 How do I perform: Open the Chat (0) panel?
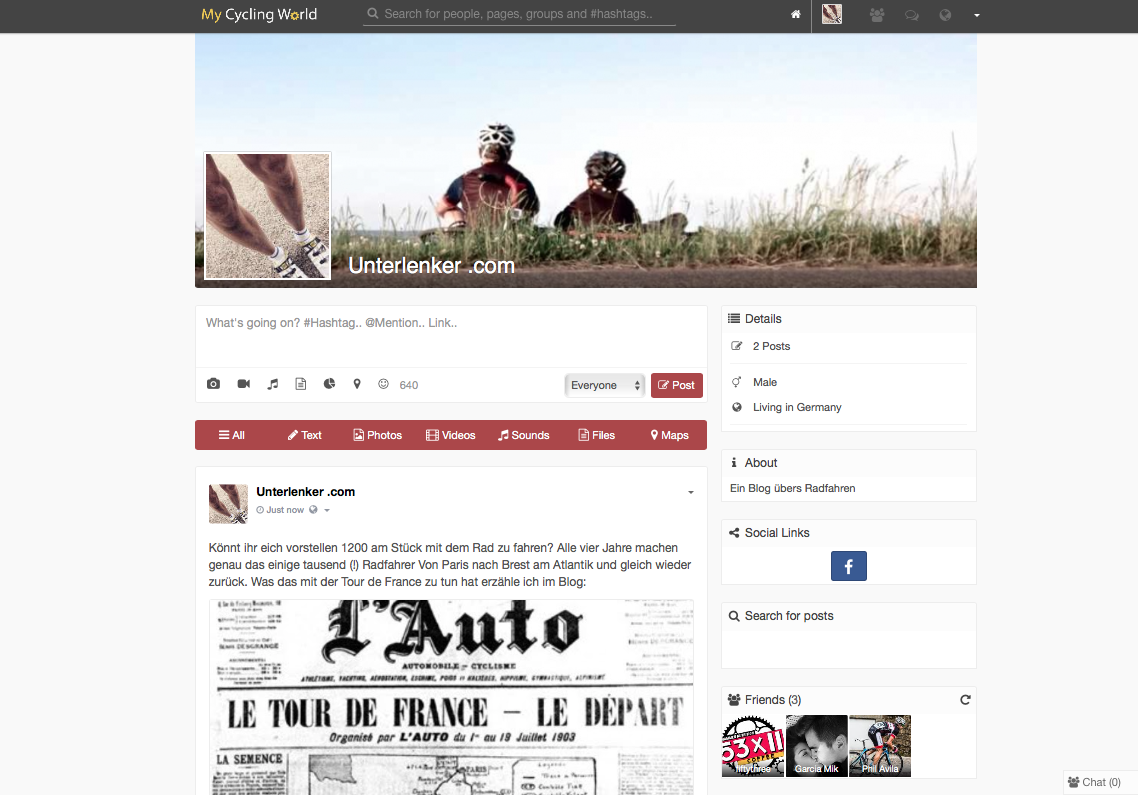[x=1100, y=782]
